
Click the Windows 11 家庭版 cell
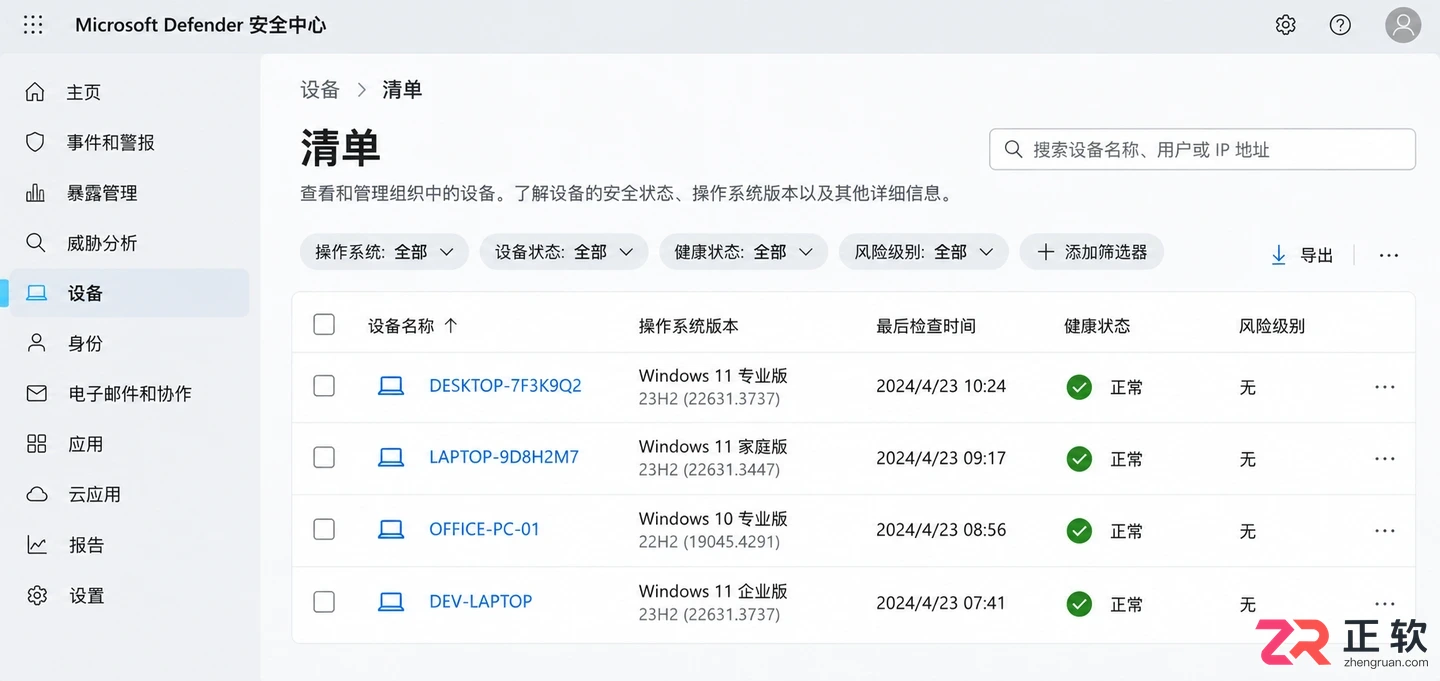coord(713,446)
